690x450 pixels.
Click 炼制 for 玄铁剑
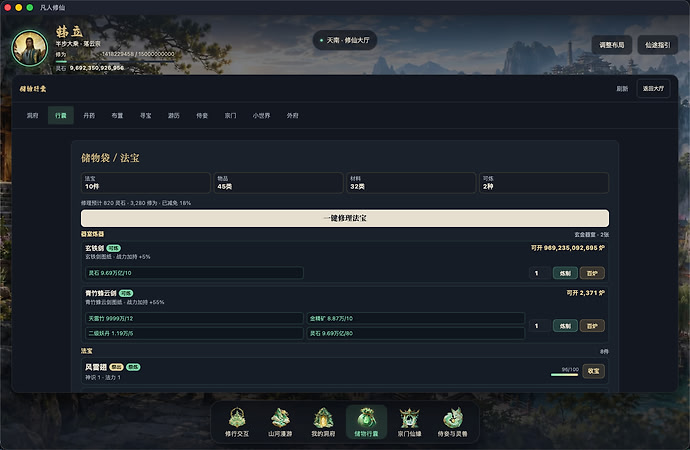tap(565, 273)
